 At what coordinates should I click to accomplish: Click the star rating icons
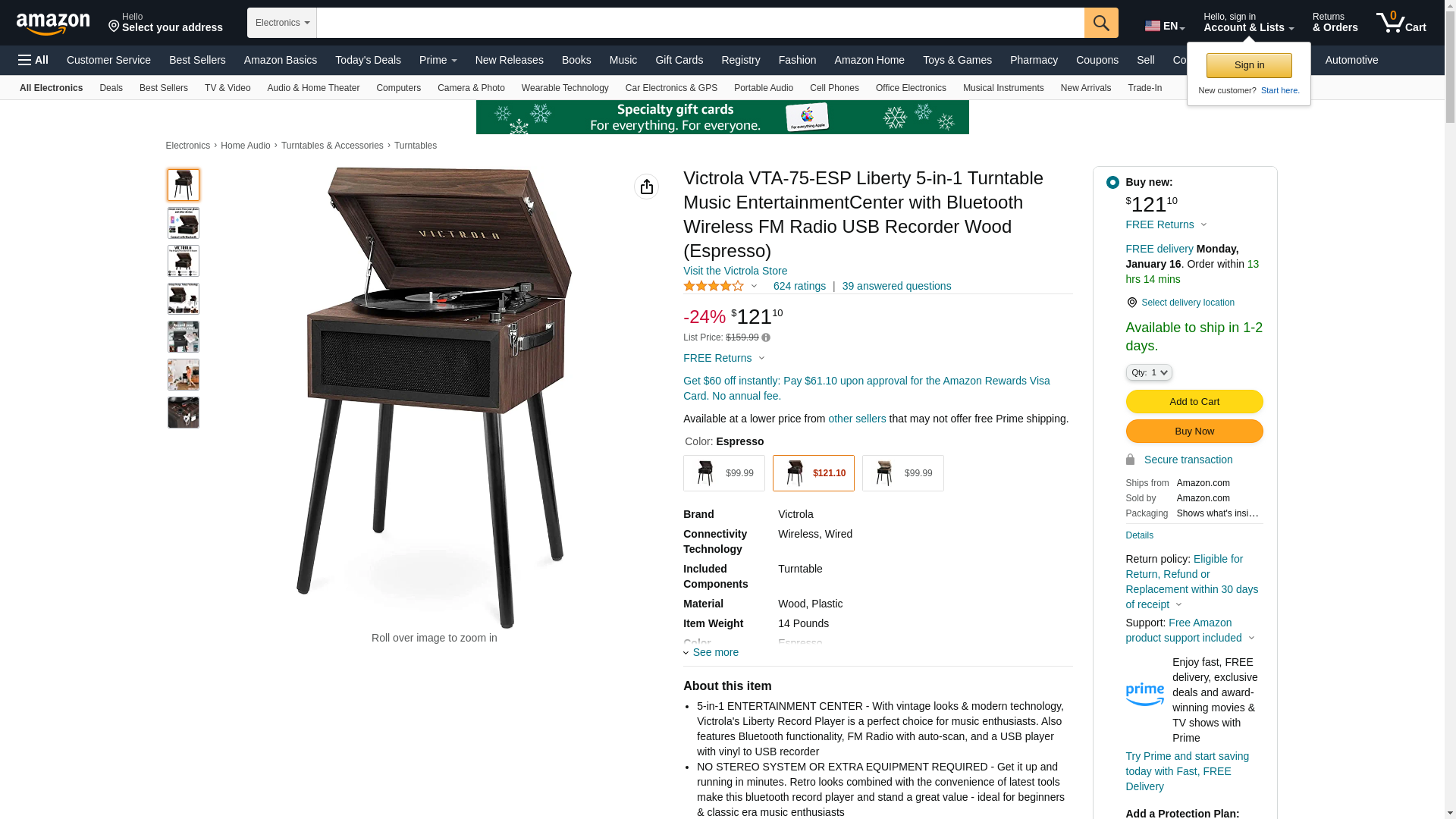pyautogui.click(x=714, y=286)
